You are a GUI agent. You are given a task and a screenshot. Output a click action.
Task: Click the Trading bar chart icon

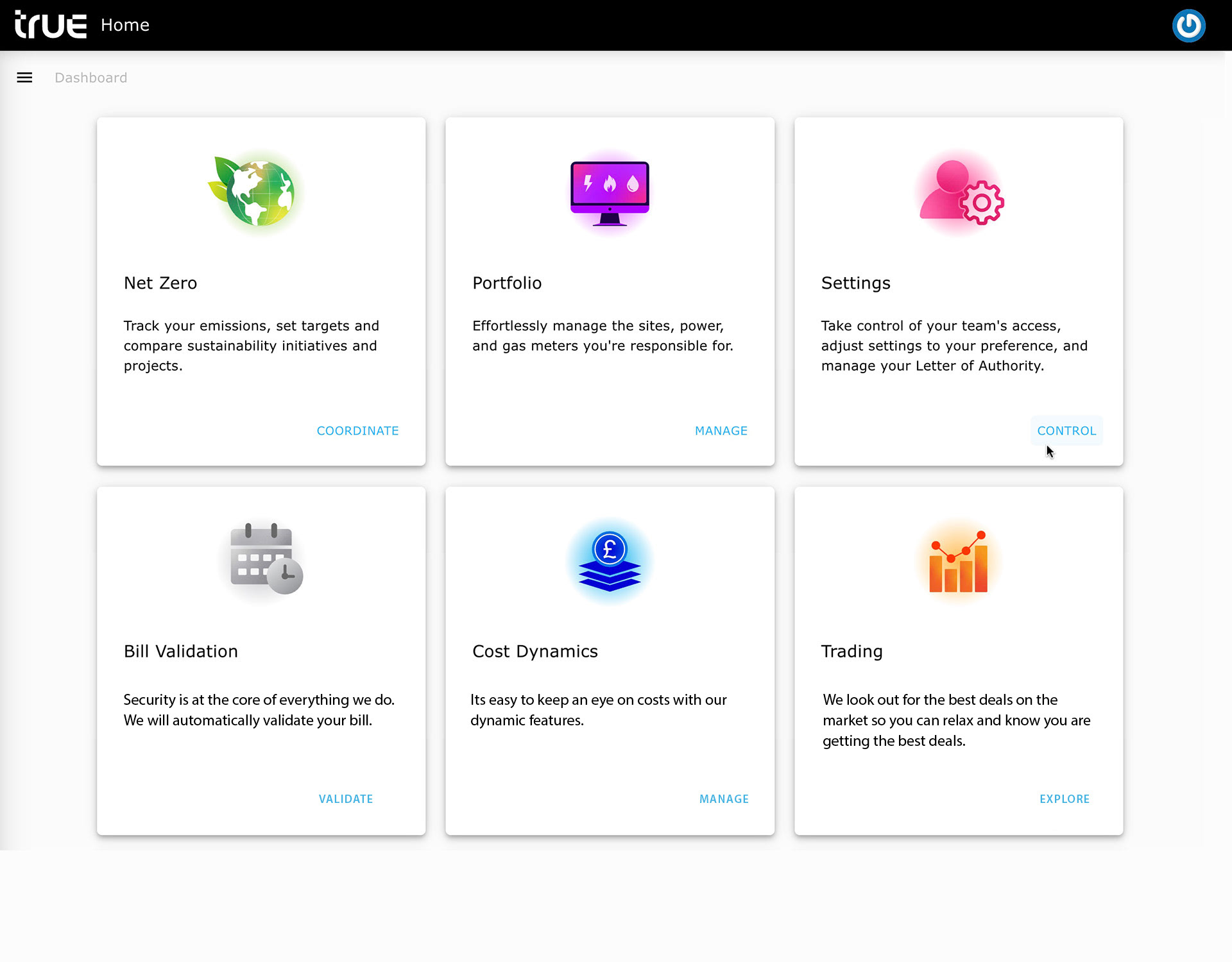959,562
